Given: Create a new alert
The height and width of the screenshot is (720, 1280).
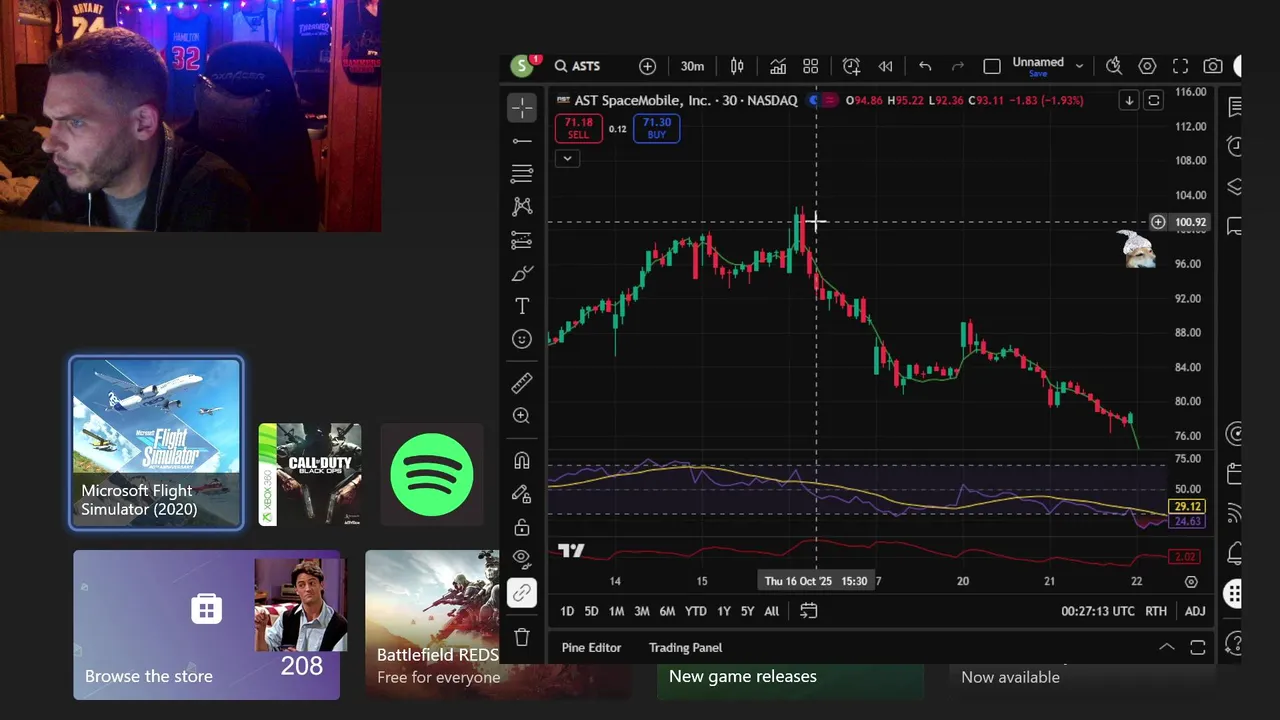Looking at the screenshot, I should (851, 66).
